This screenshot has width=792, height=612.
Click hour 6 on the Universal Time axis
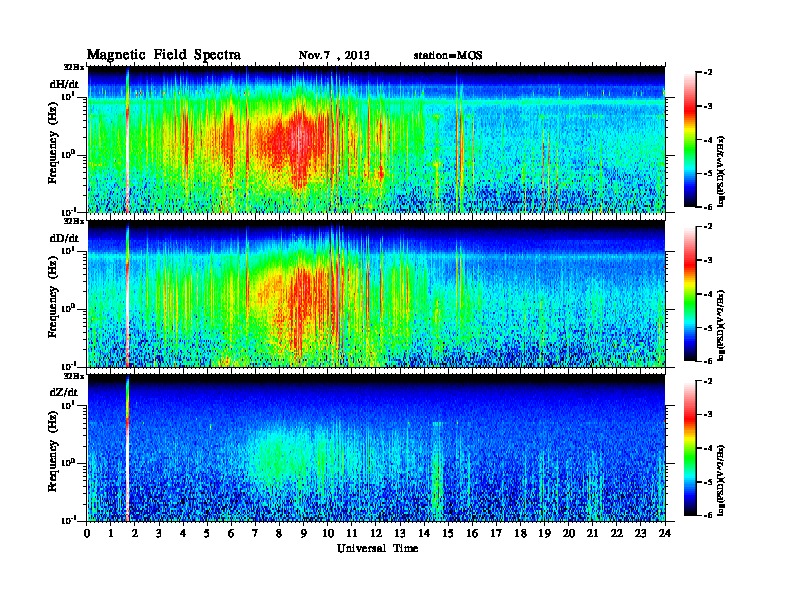tap(231, 534)
